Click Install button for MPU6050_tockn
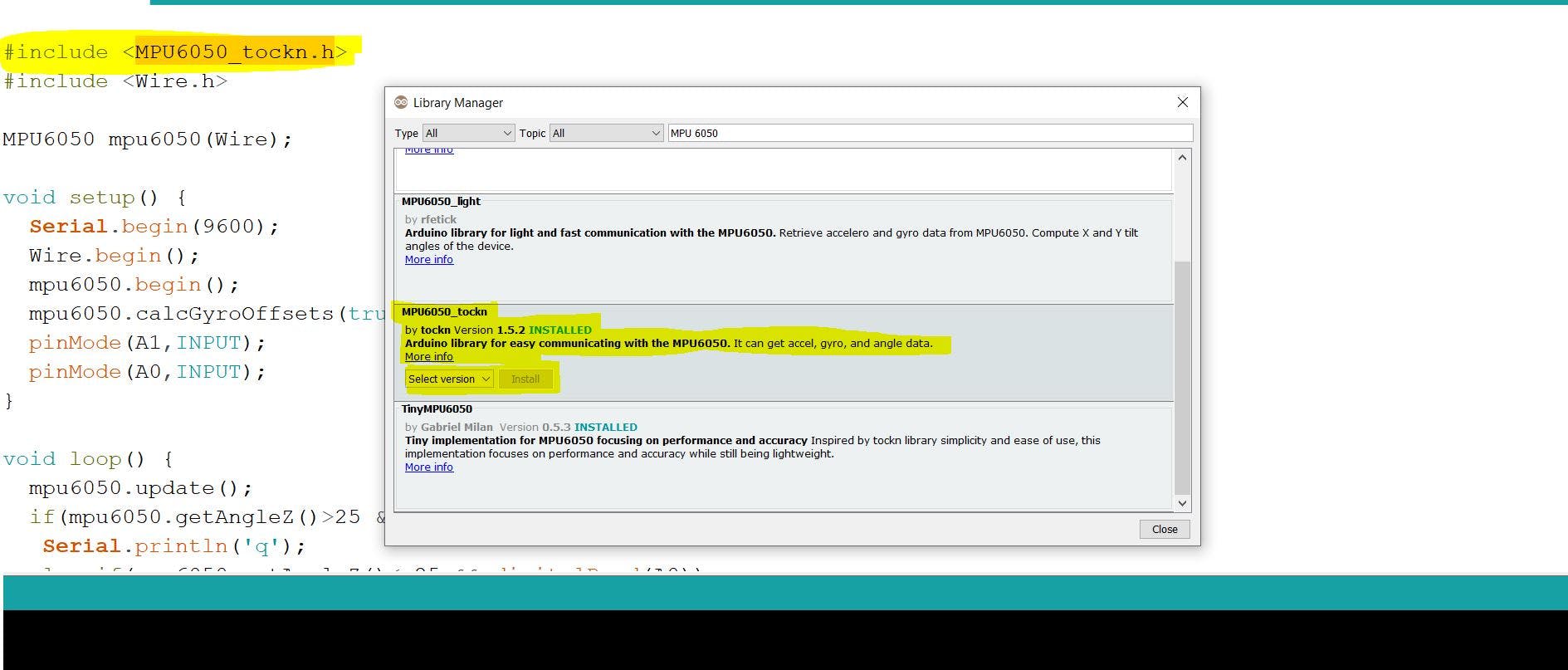The height and width of the screenshot is (670, 1568). pyautogui.click(x=525, y=379)
